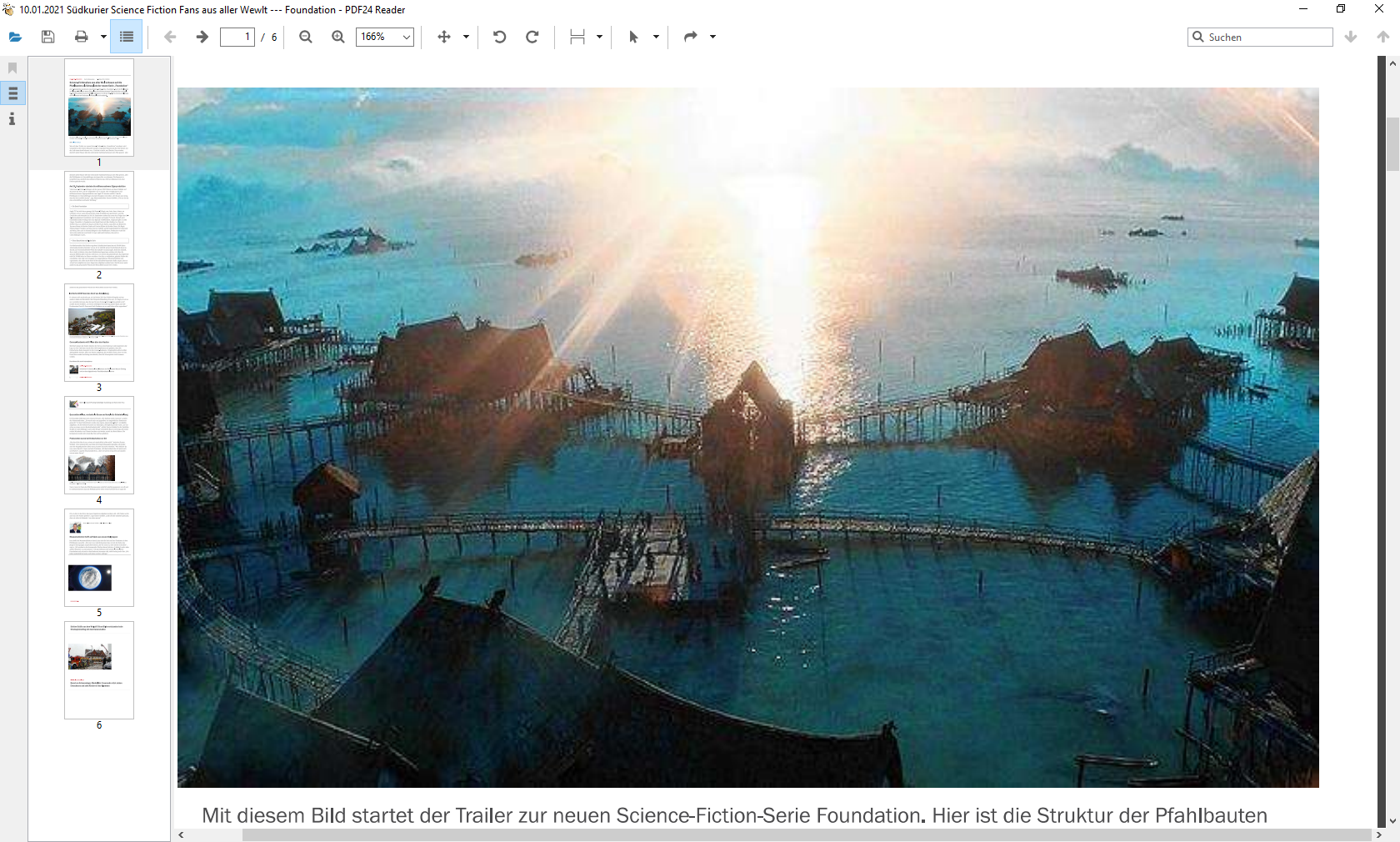Save the document using the floppy disk icon
The image size is (1400, 842).
pyautogui.click(x=47, y=37)
